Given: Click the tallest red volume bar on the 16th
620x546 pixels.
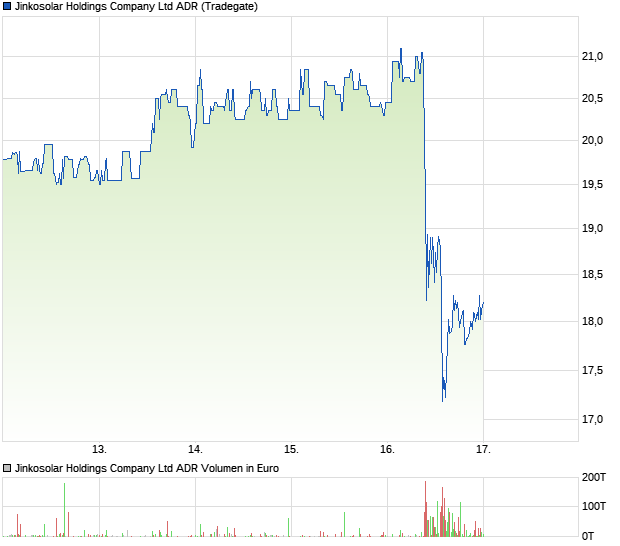Looking at the screenshot, I should click(x=425, y=509).
